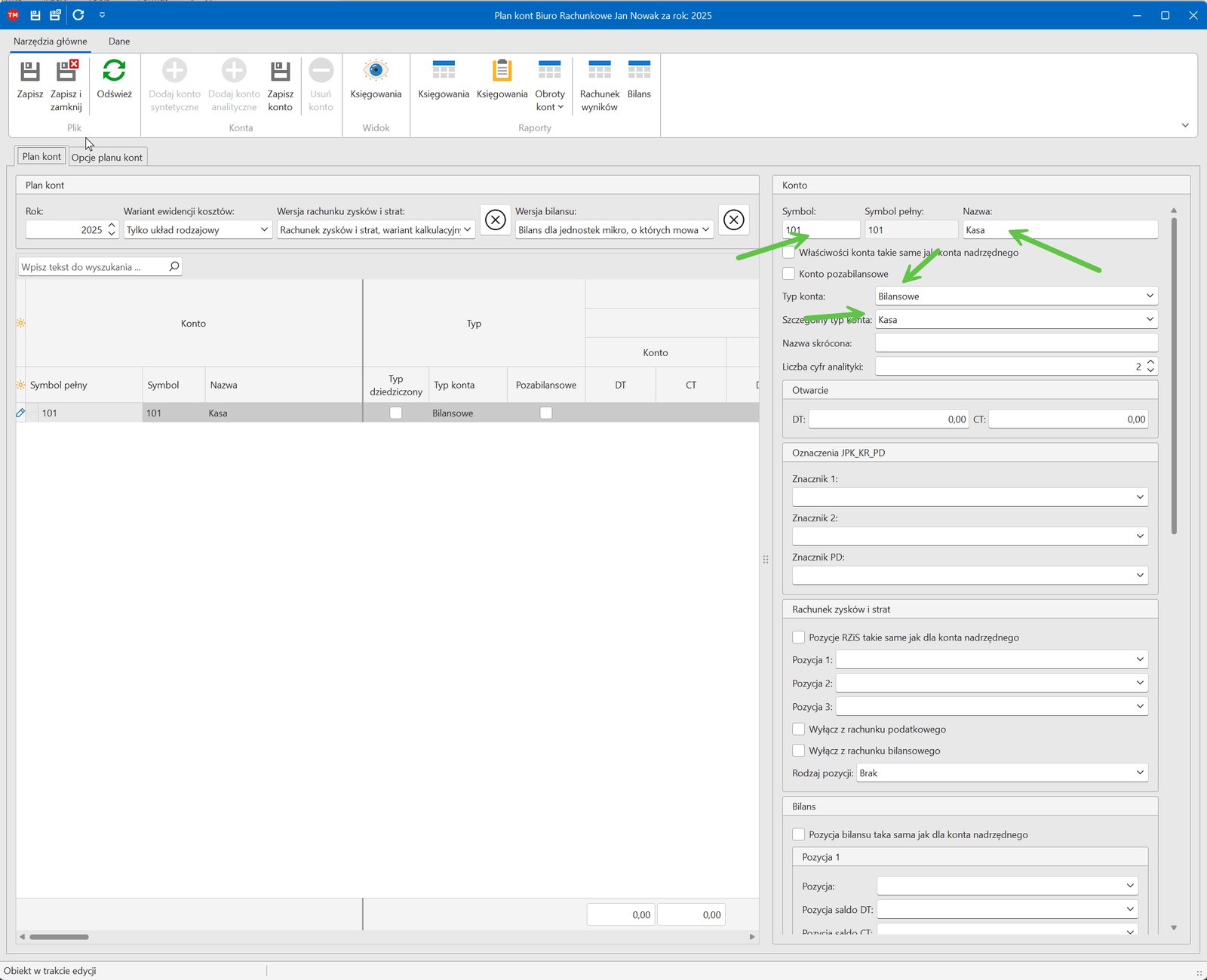Open the Dane ribbon tab

click(119, 41)
